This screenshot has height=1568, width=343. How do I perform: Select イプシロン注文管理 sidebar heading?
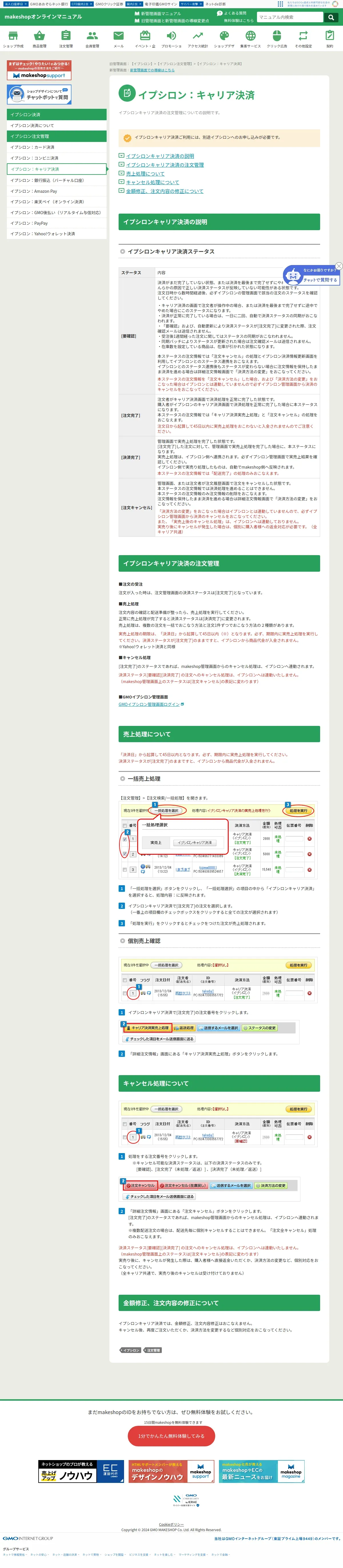(x=57, y=136)
